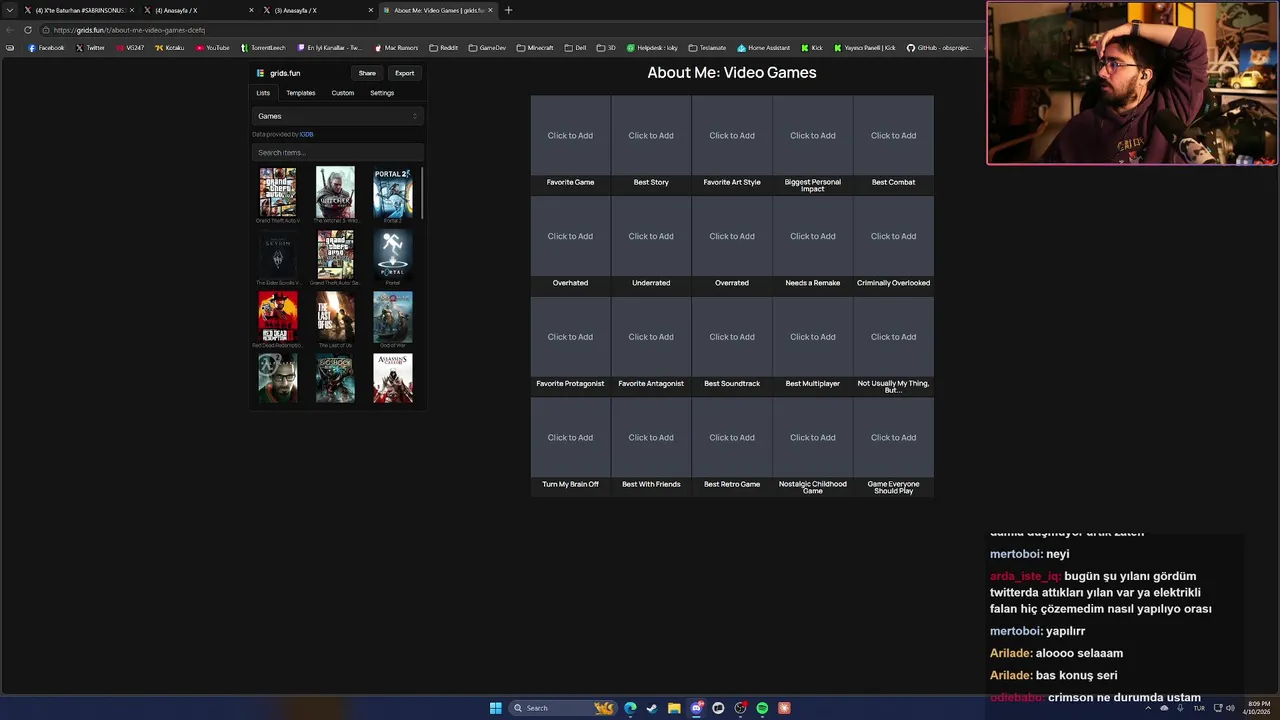Select the God of War cover
Screen dimensions: 1280x720
393,317
